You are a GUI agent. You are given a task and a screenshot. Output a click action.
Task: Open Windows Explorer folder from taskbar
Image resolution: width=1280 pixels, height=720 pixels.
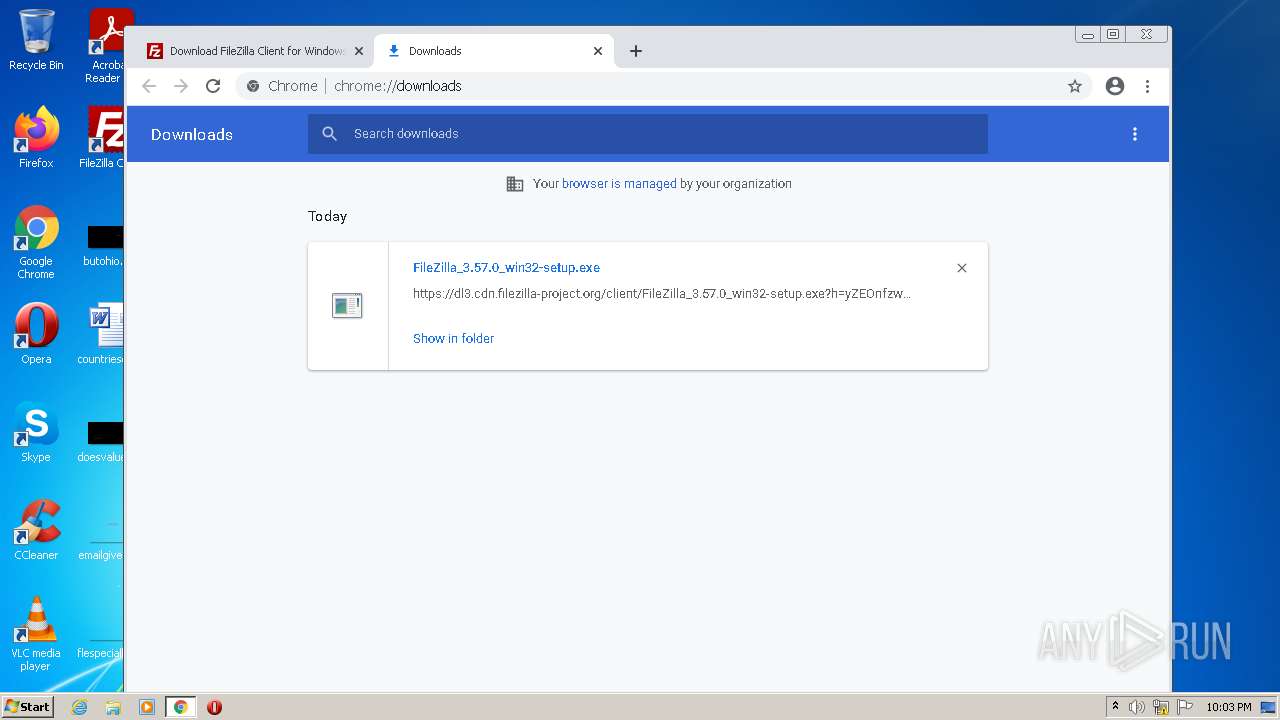[113, 707]
